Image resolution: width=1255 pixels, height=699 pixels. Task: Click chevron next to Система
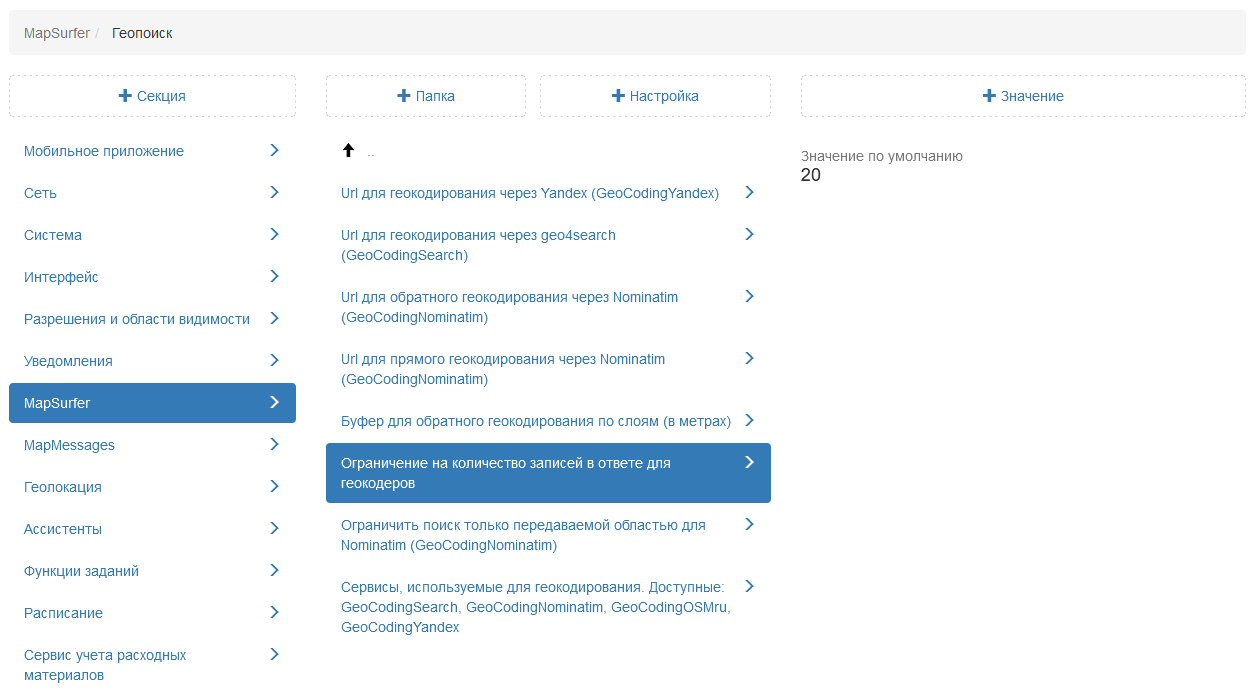pyautogui.click(x=274, y=234)
